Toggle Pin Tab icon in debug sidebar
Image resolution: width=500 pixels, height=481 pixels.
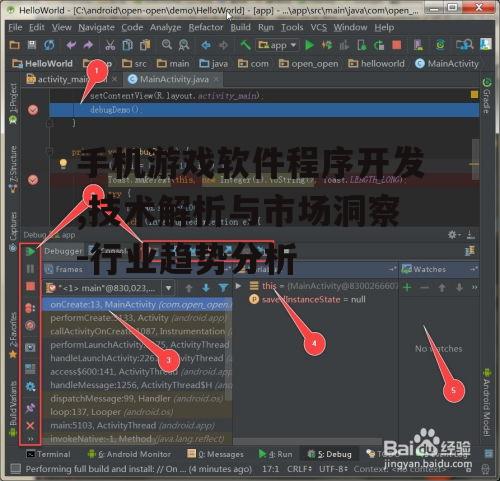pos(30,407)
